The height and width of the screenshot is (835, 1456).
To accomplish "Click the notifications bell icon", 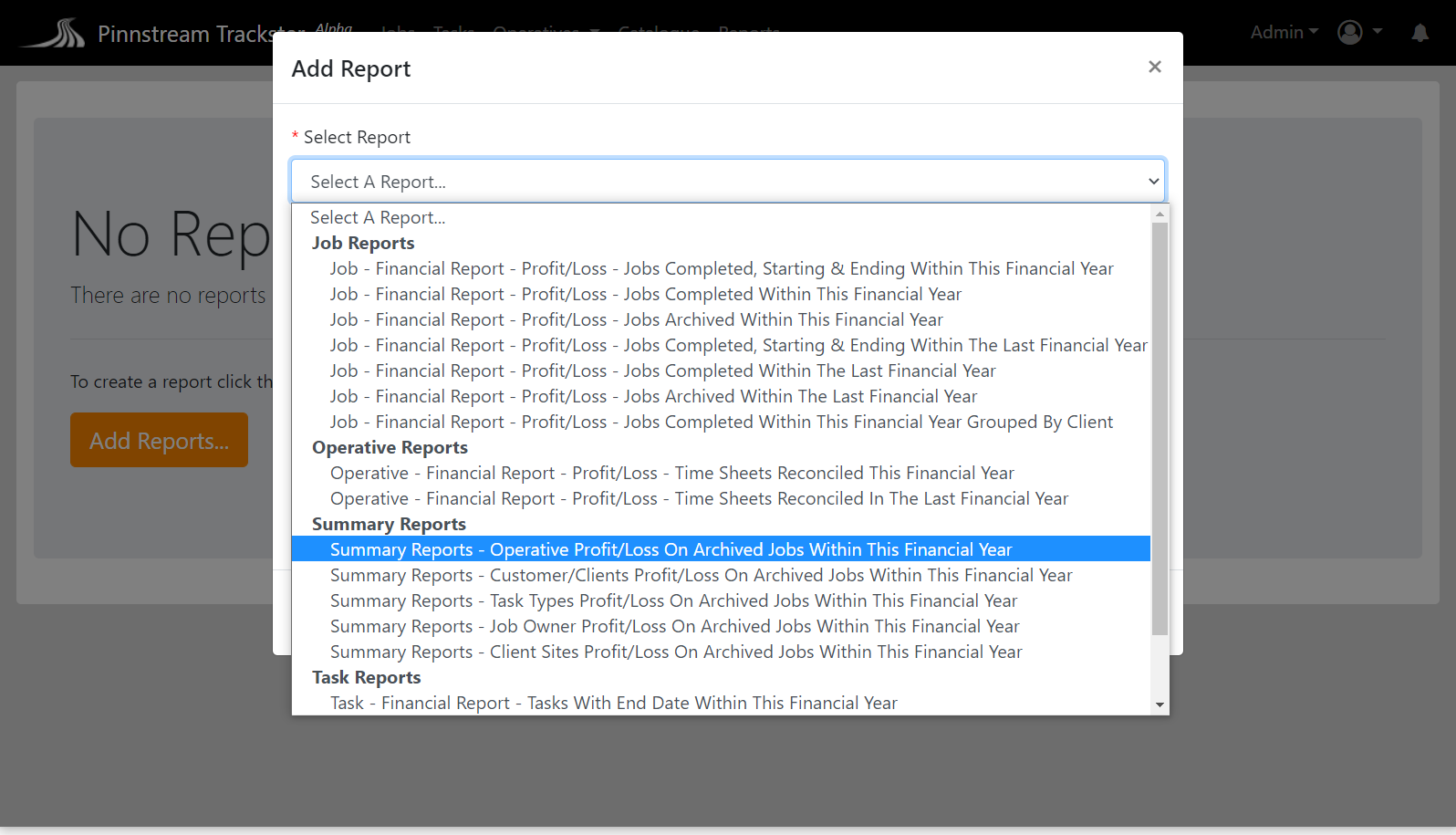I will point(1420,33).
